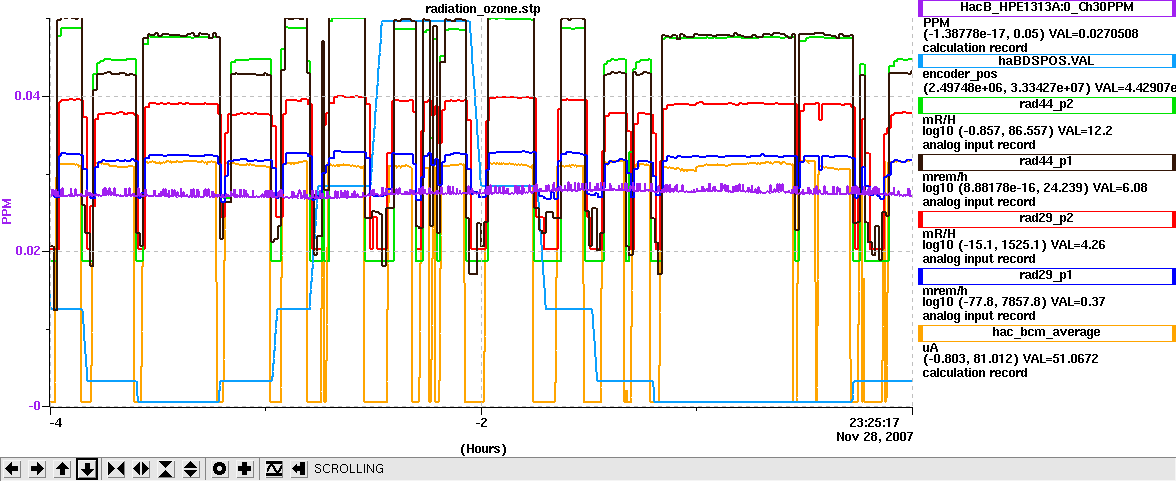Click the (Hours) x-axis title
Viewport: 1176px width, 481px height.
click(482, 449)
